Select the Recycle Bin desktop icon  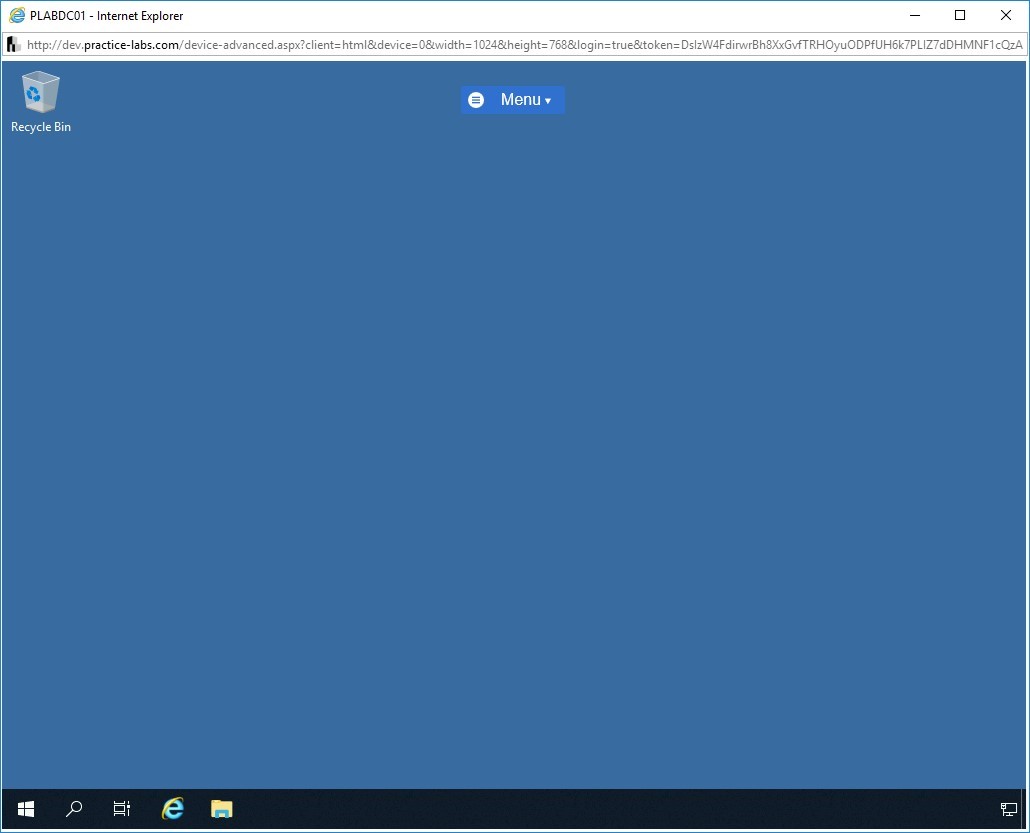[40, 92]
